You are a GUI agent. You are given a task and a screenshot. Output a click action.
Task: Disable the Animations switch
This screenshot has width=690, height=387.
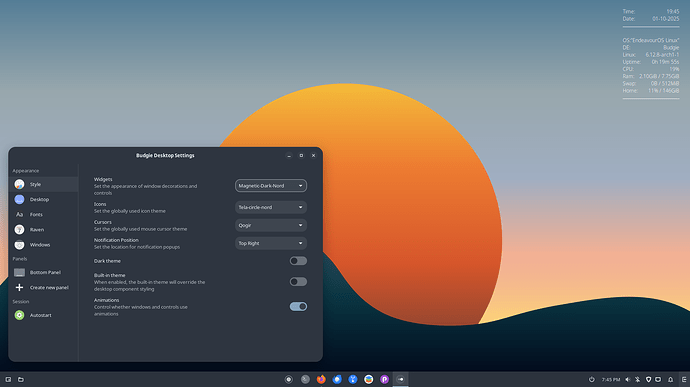tap(298, 306)
